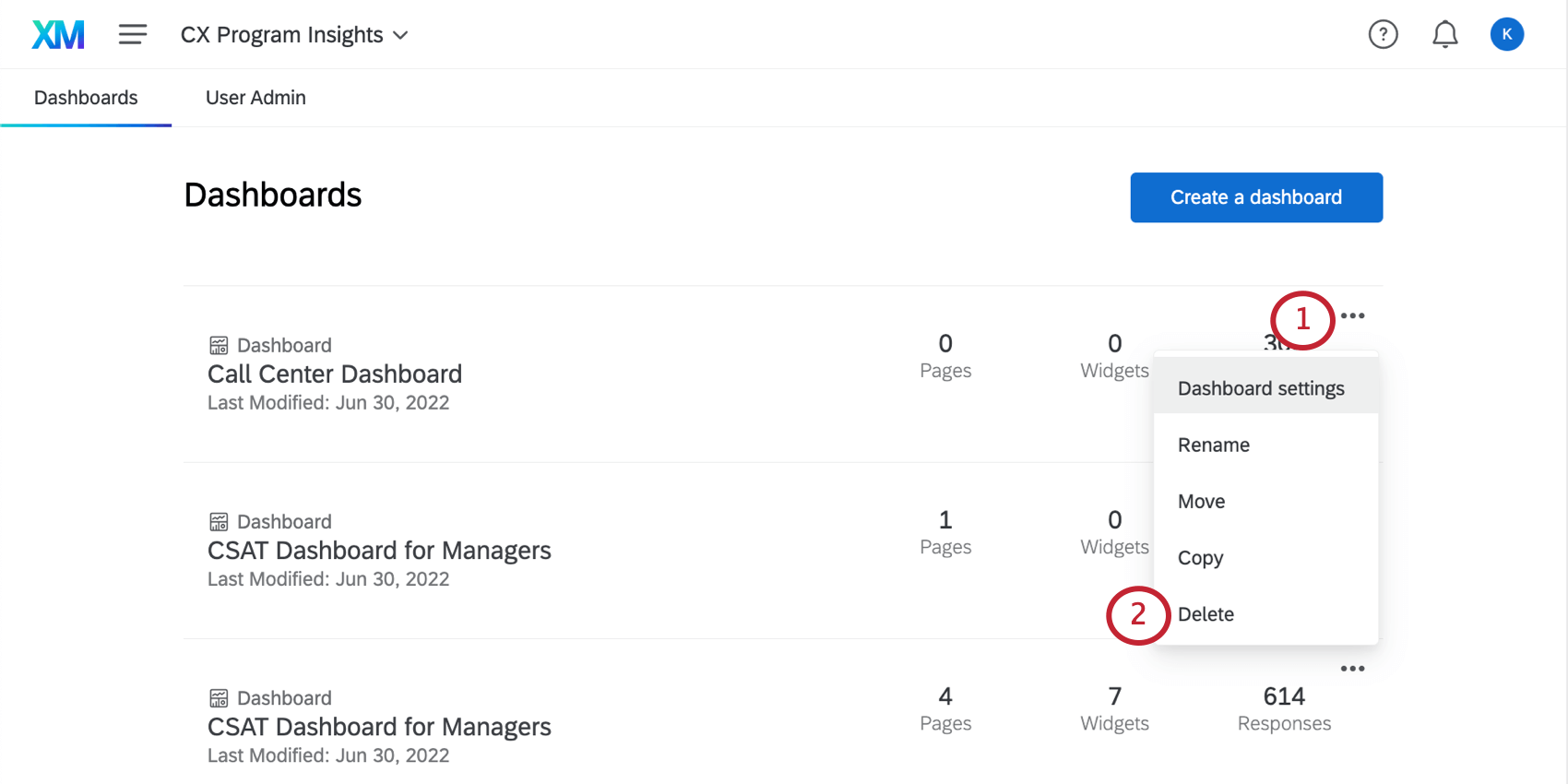This screenshot has height=784, width=1568.
Task: Click the Create a dashboard button
Action: point(1256,197)
